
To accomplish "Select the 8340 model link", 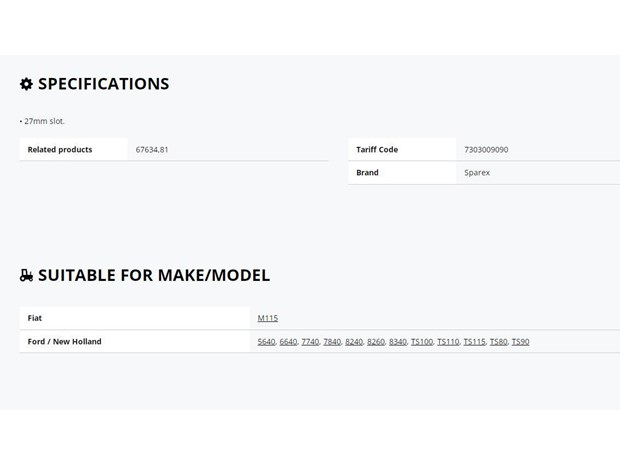I will tap(398, 342).
